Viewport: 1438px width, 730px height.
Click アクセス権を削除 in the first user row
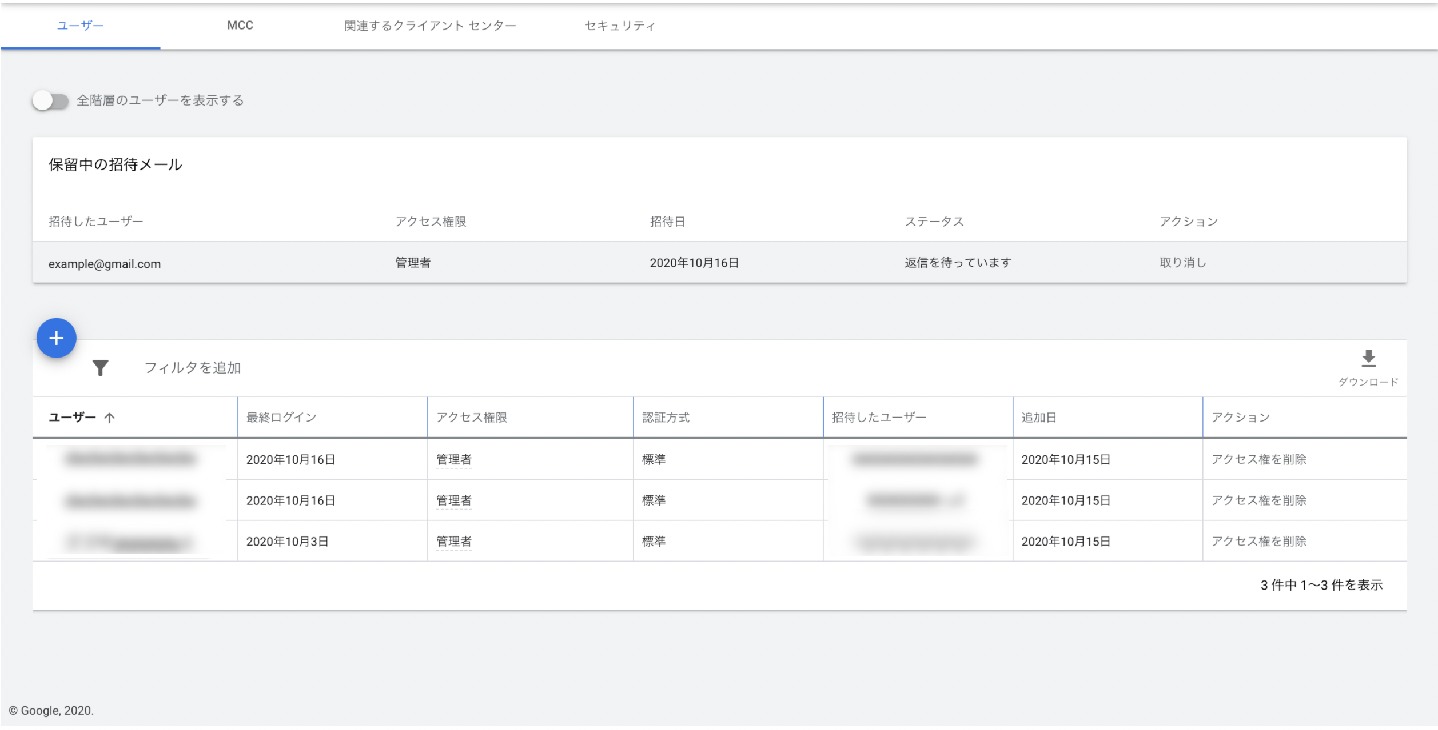(1258, 460)
